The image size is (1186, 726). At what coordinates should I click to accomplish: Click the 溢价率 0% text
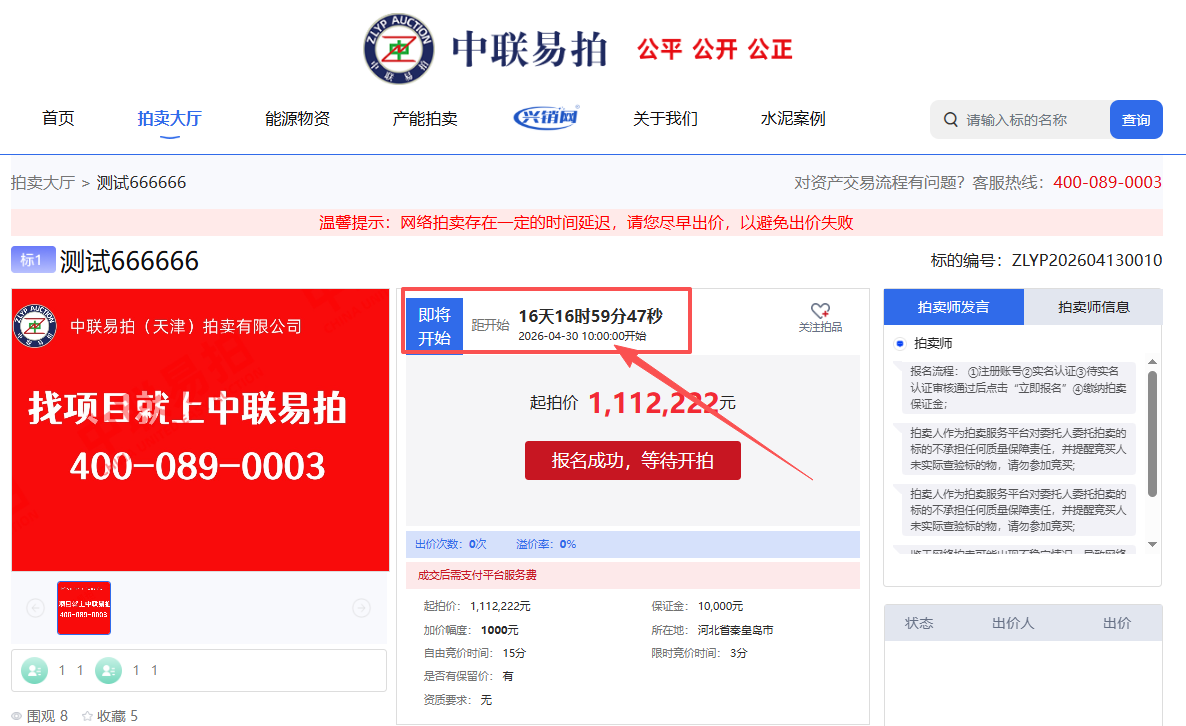tap(546, 544)
